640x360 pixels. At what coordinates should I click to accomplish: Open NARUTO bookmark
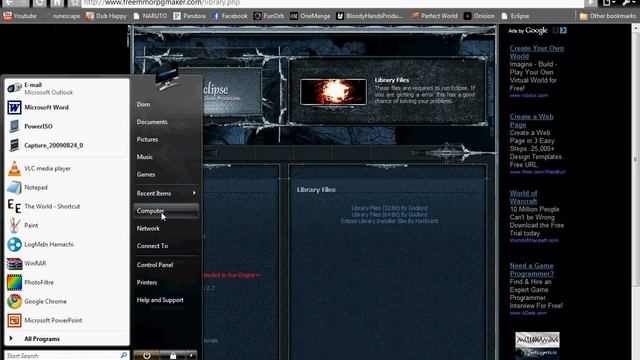(x=150, y=16)
